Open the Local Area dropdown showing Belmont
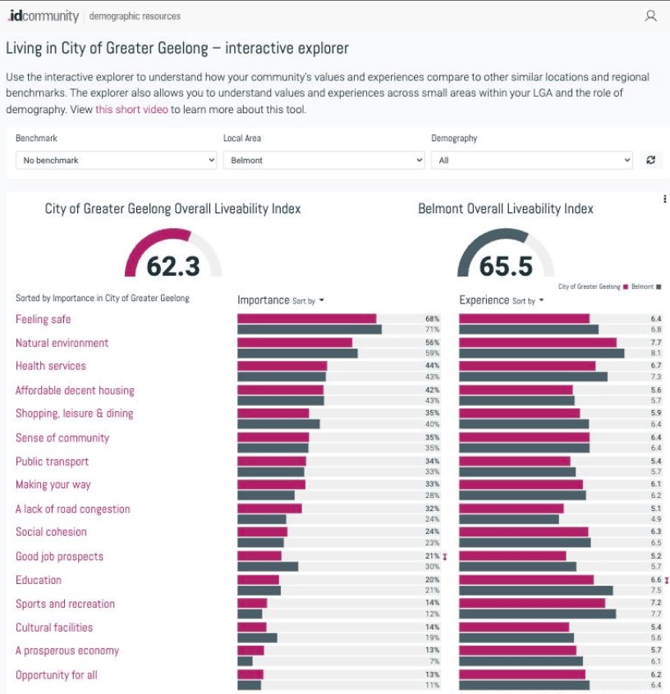This screenshot has width=670, height=694. coord(323,160)
